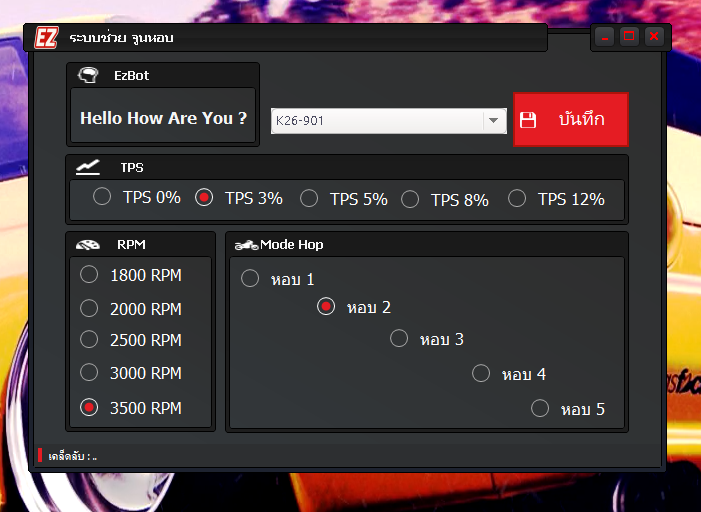Image resolution: width=701 pixels, height=512 pixels.
Task: Click the K26-901 combo box field
Action: pos(376,121)
